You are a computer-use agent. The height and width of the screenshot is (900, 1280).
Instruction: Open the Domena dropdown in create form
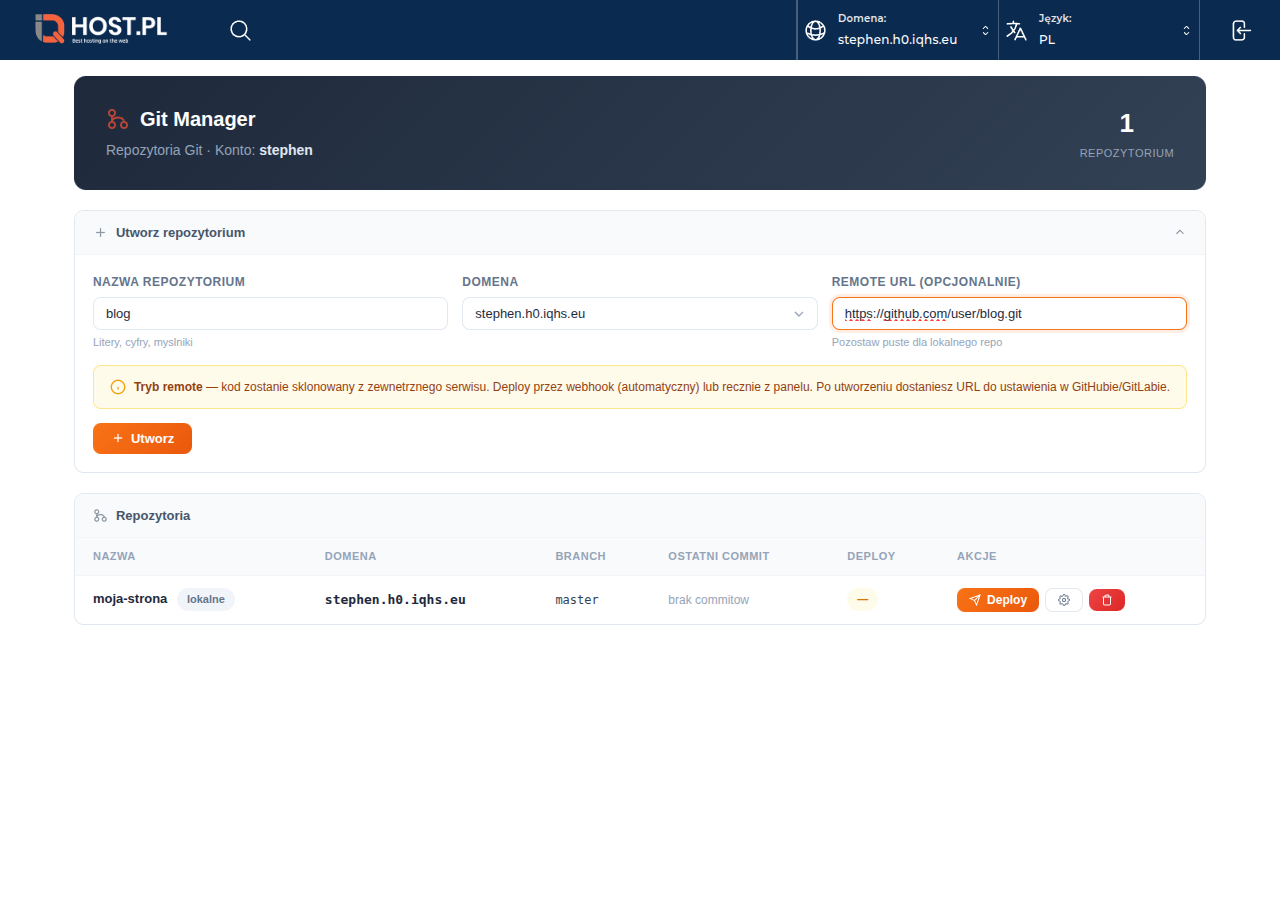[639, 313]
